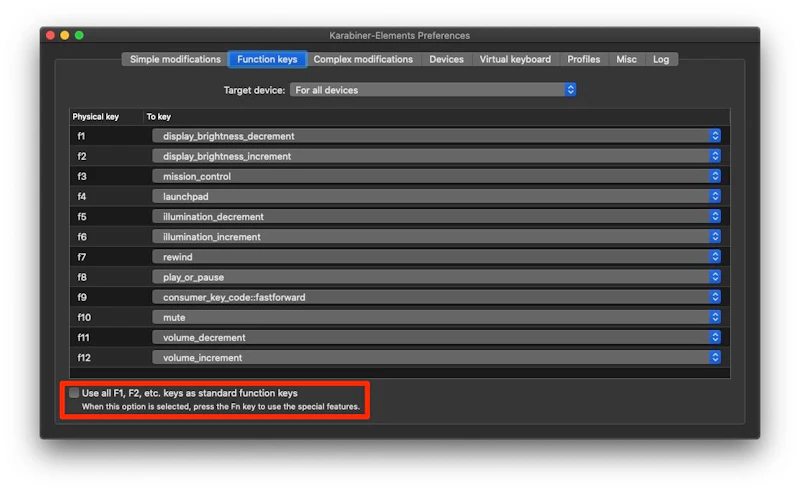Change the f10 mute mapping
This screenshot has height=492, width=800.
coord(436,317)
